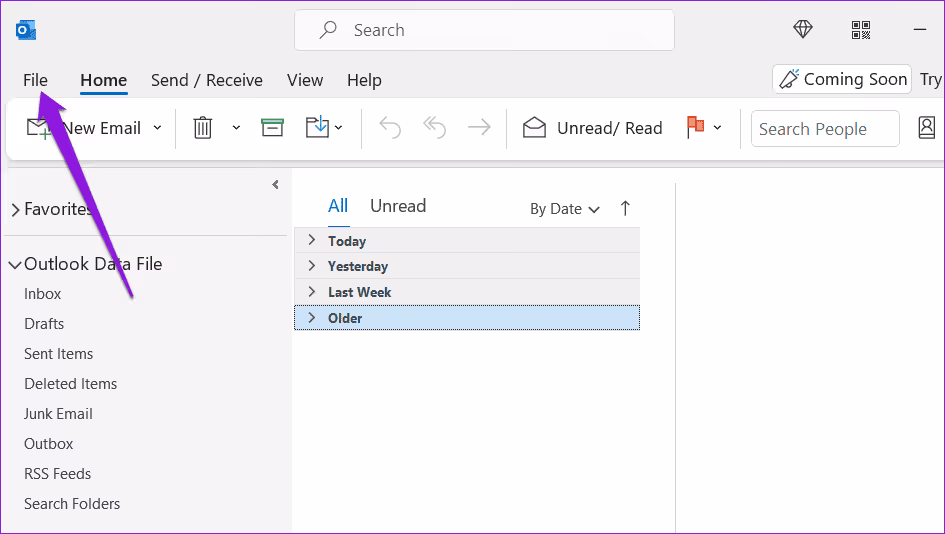Click the Move to folder icon

(317, 127)
